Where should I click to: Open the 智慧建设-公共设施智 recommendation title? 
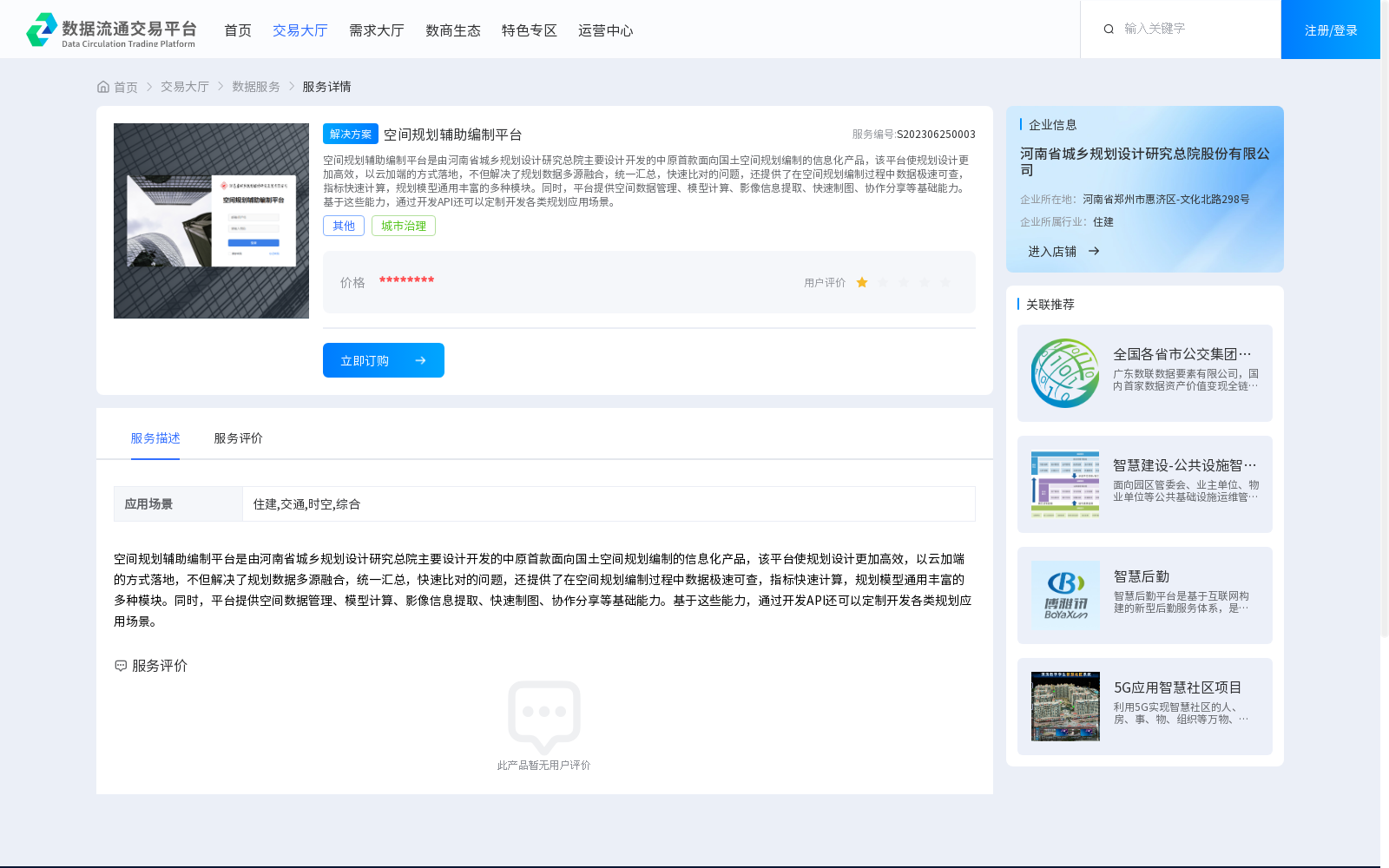(1184, 465)
